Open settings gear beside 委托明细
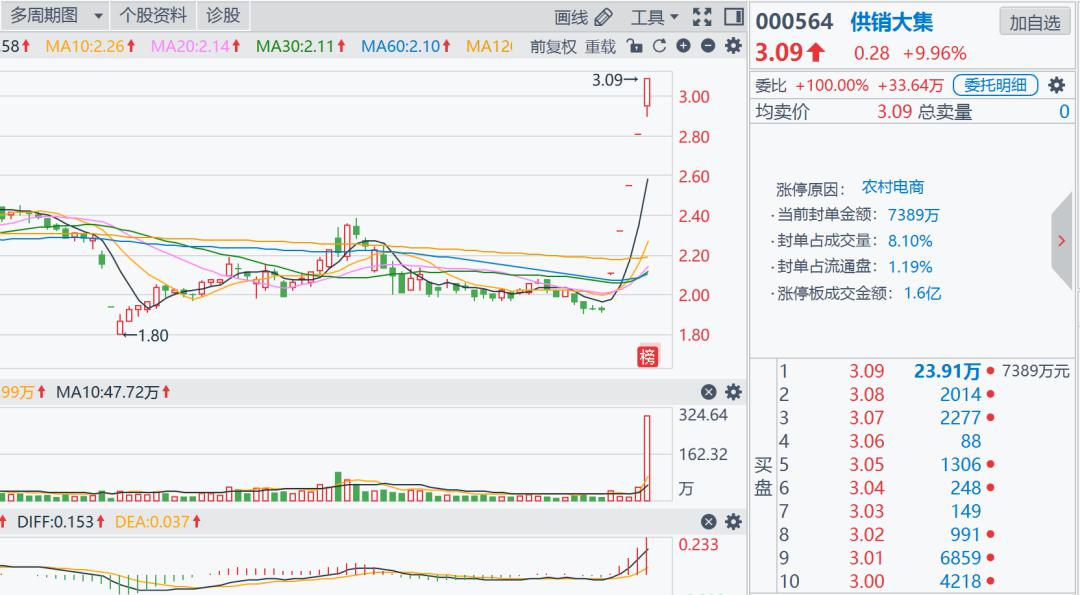Screen dimensions: 1080x595 [x=1056, y=86]
